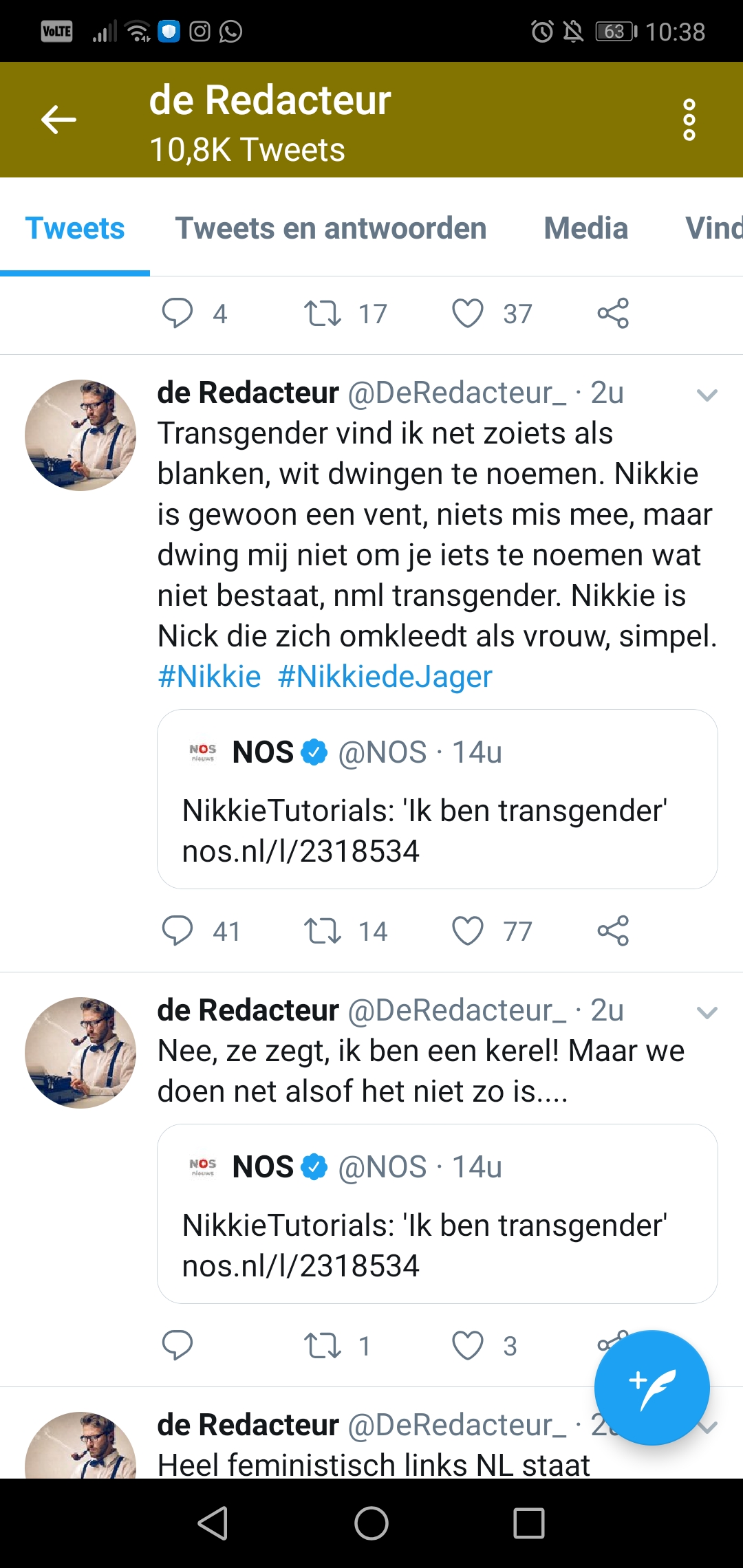Screen dimensions: 743x1568
Task: Open the first quoted NOS tweet card
Action: tap(438, 799)
